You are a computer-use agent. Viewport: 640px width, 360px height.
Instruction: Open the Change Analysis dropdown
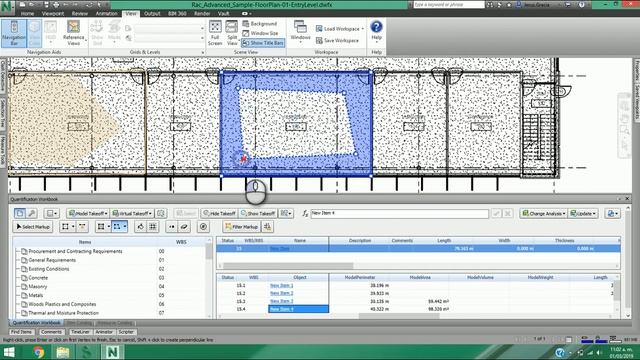(x=544, y=213)
